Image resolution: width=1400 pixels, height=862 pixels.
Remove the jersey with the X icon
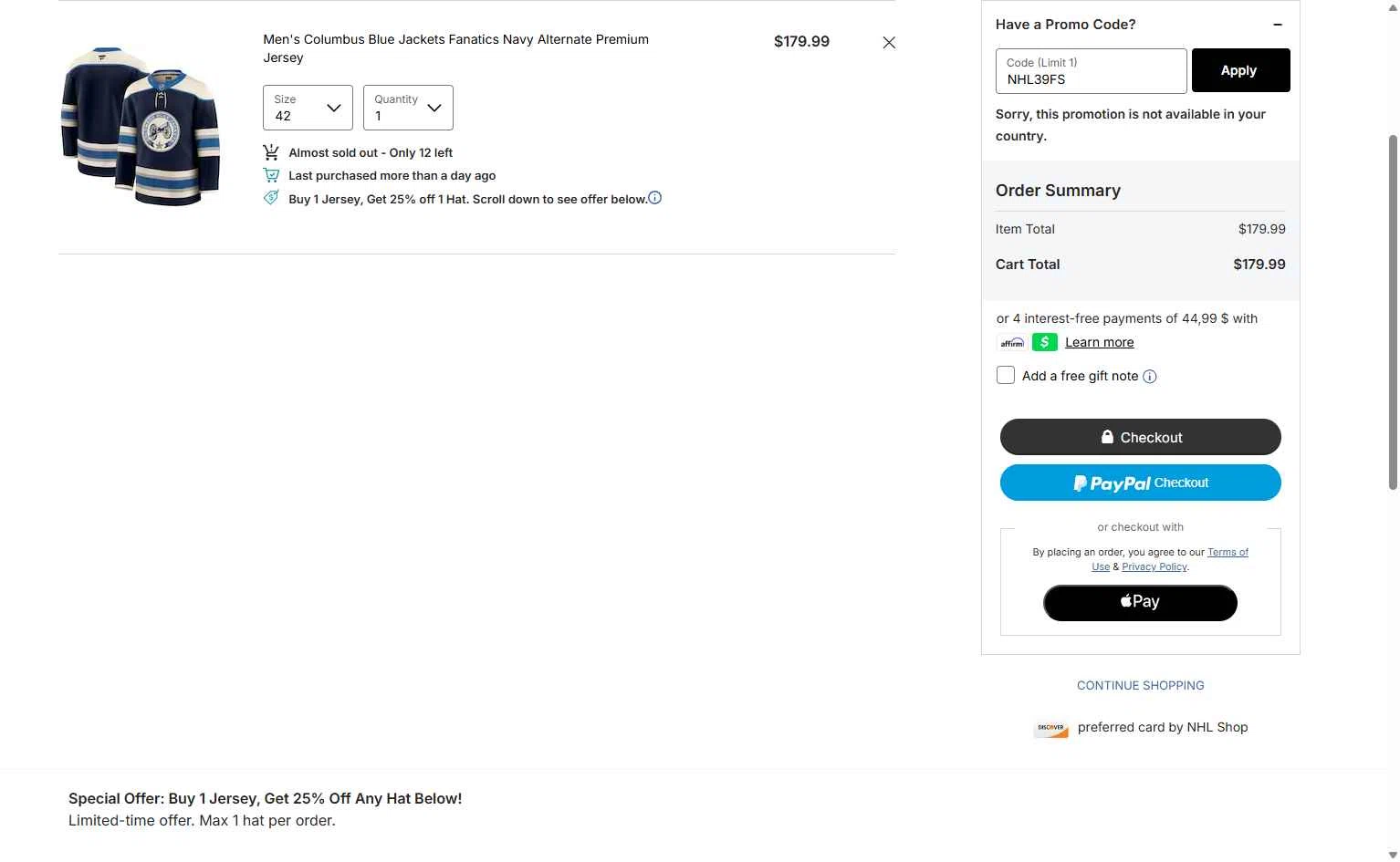pyautogui.click(x=889, y=43)
